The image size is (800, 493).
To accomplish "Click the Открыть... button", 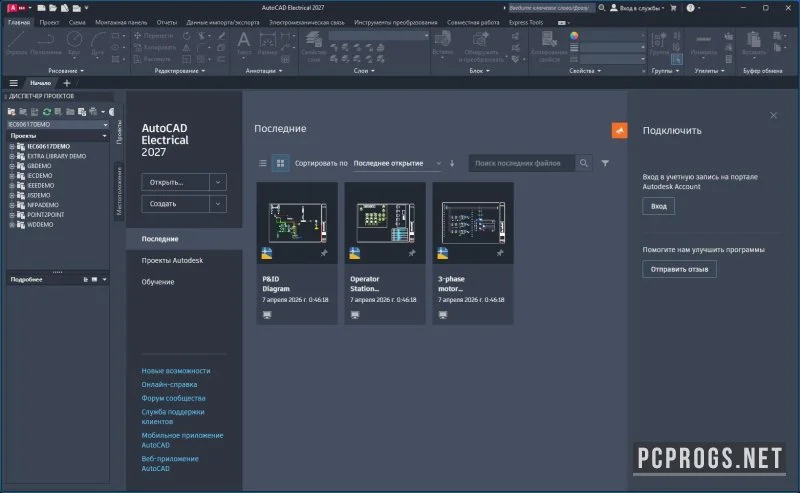I will coord(175,182).
